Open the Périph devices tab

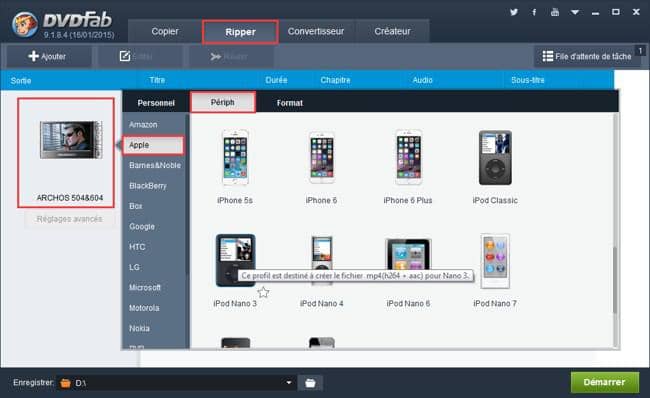(223, 102)
